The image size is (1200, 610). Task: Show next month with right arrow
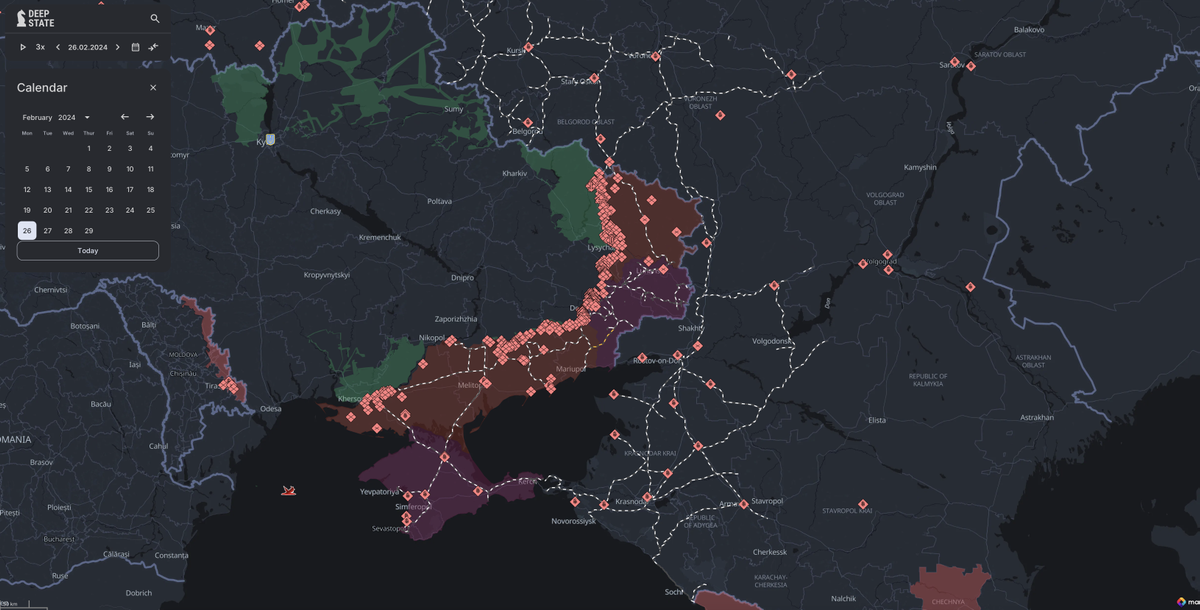tap(150, 117)
